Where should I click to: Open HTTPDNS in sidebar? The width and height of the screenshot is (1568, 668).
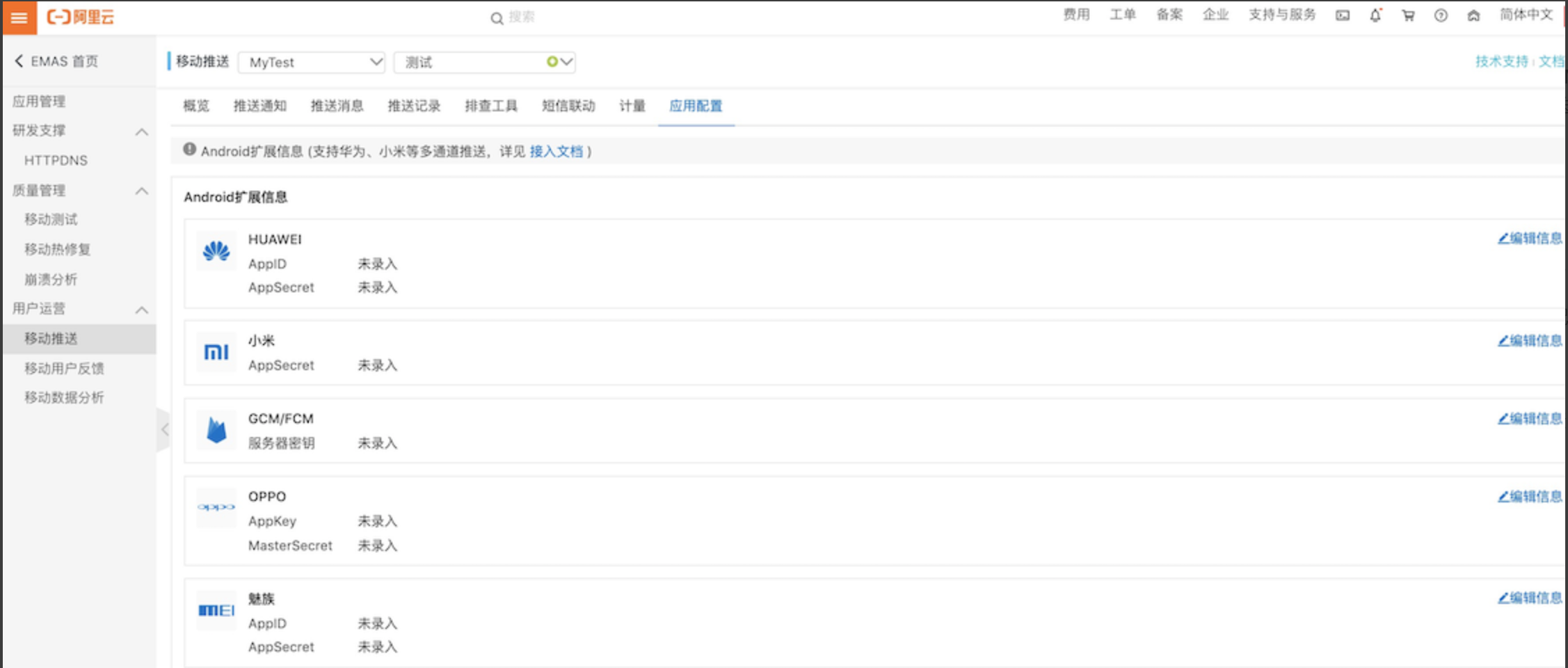56,161
